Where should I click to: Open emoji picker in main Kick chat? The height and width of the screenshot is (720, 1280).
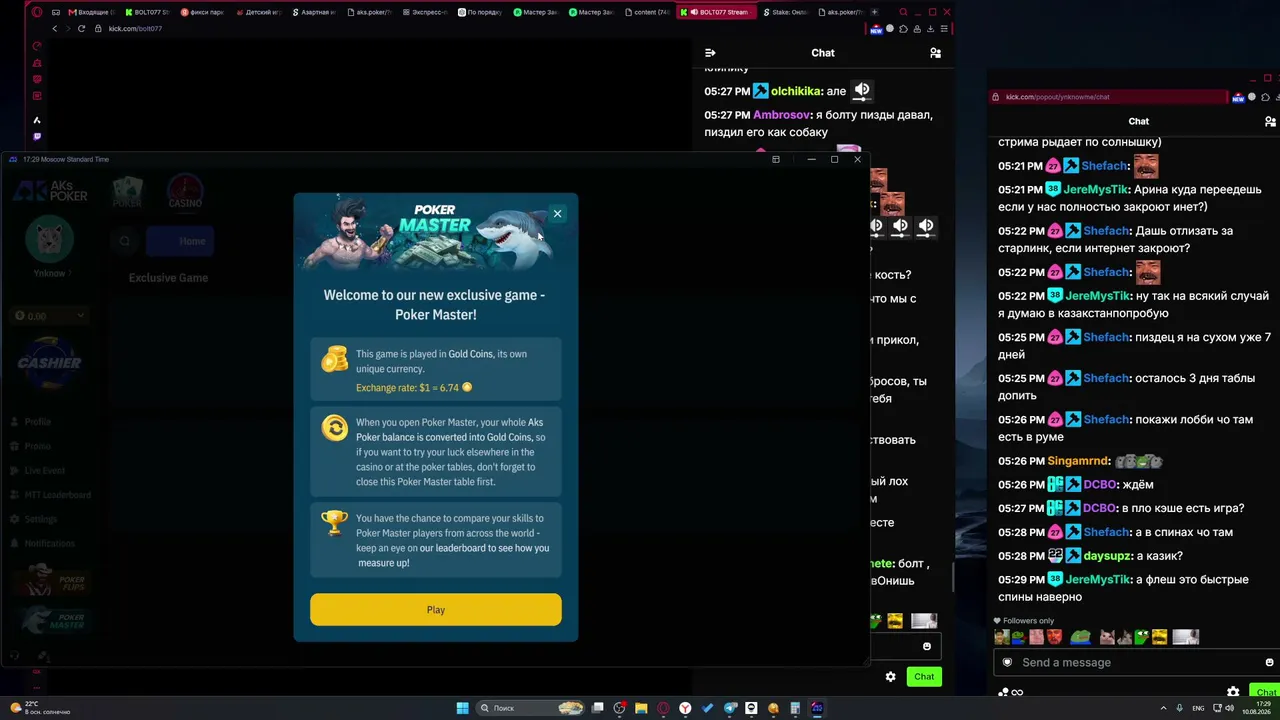point(927,646)
